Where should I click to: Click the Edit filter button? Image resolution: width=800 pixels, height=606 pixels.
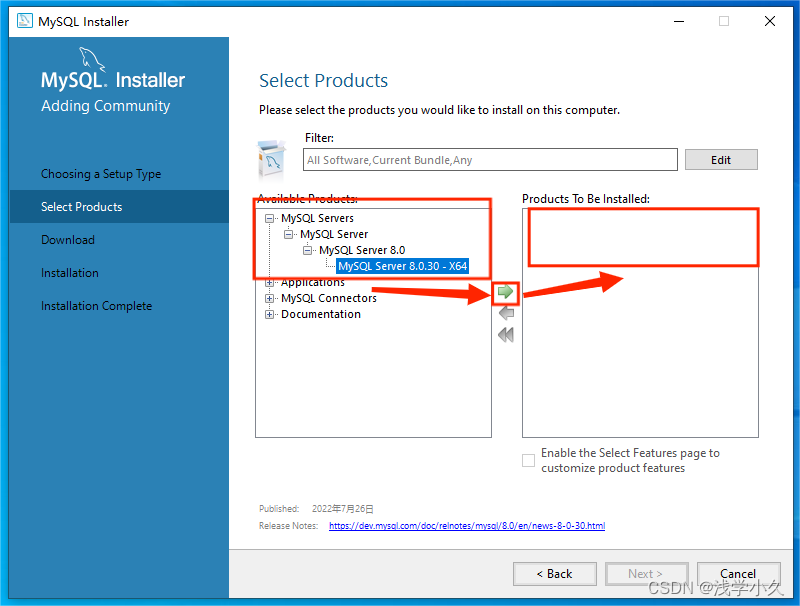pos(721,160)
